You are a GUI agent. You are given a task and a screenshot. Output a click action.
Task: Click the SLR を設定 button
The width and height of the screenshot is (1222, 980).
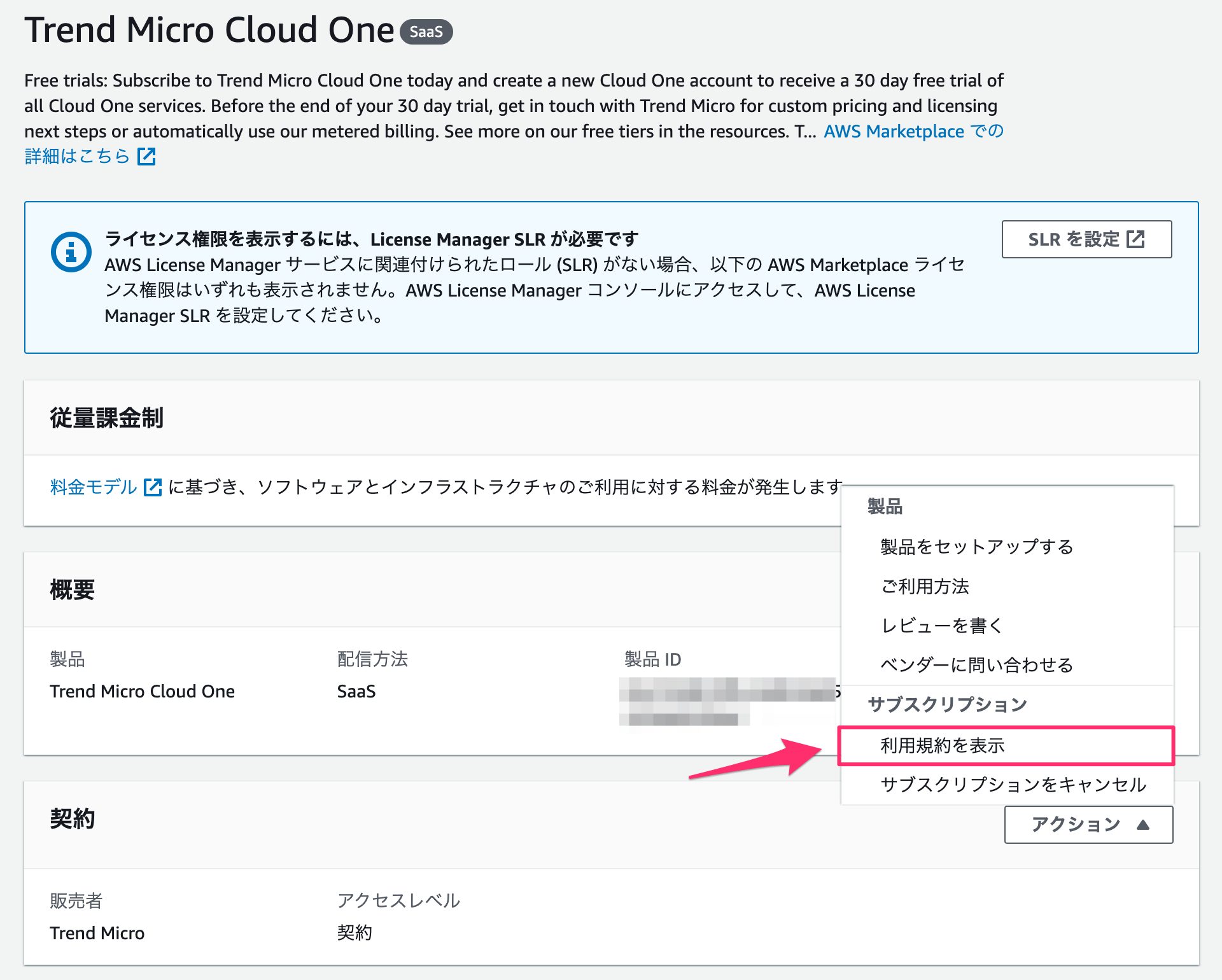click(1086, 239)
